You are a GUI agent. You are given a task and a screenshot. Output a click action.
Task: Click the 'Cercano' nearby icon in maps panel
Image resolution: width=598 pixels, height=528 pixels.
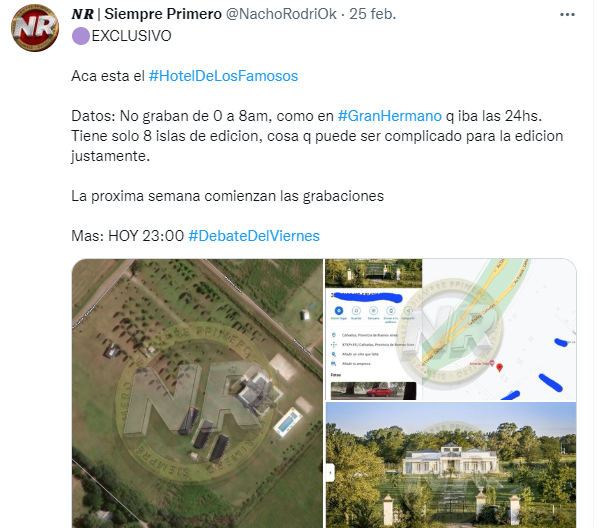pos(373,311)
